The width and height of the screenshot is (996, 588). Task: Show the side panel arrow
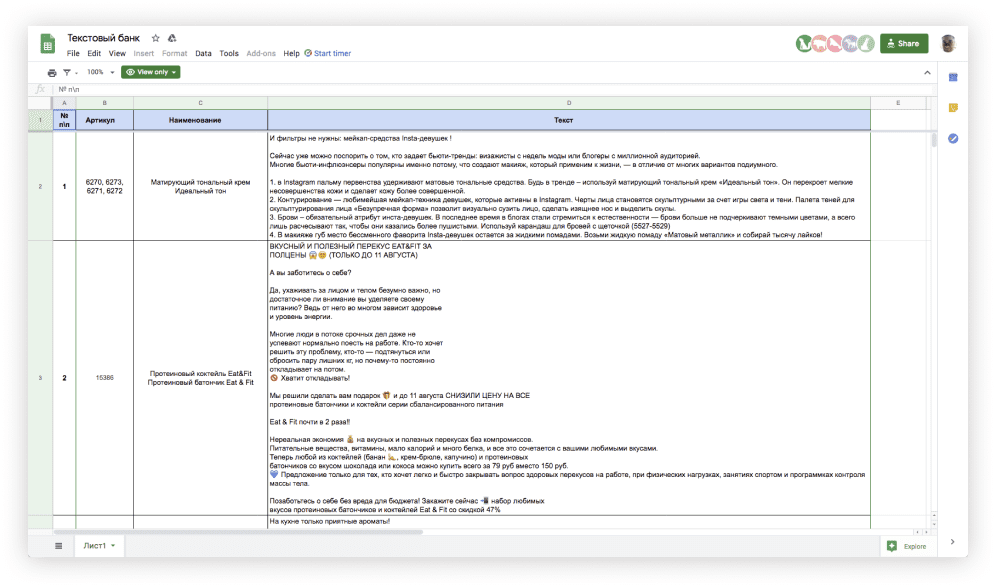point(952,542)
